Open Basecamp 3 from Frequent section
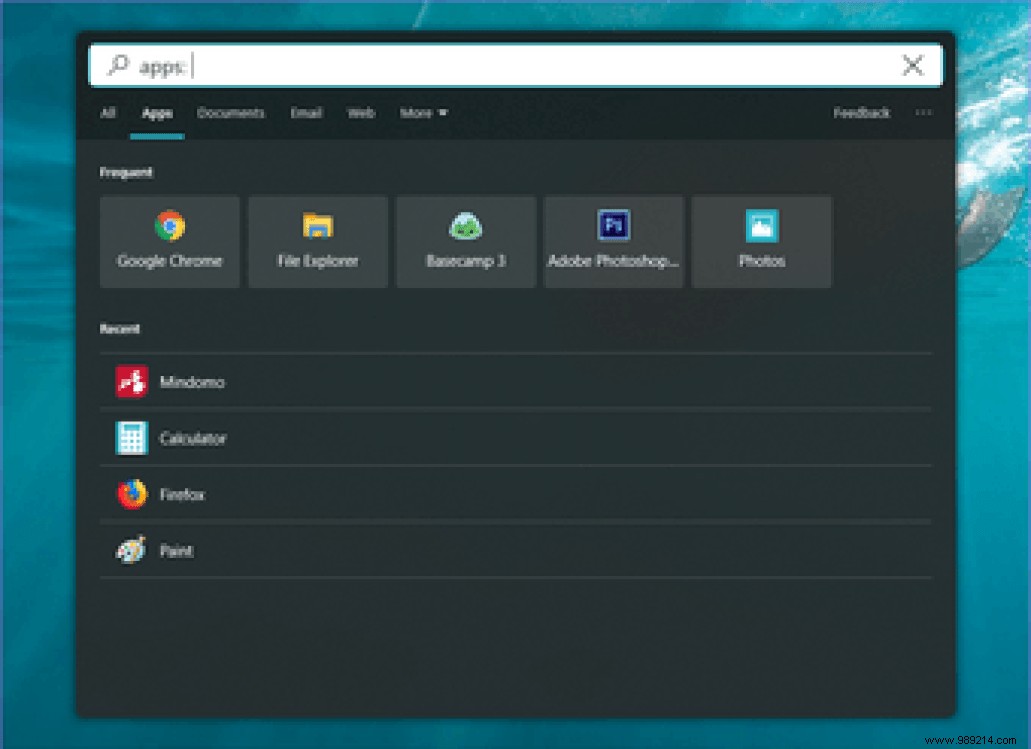The height and width of the screenshot is (749, 1031). [465, 240]
